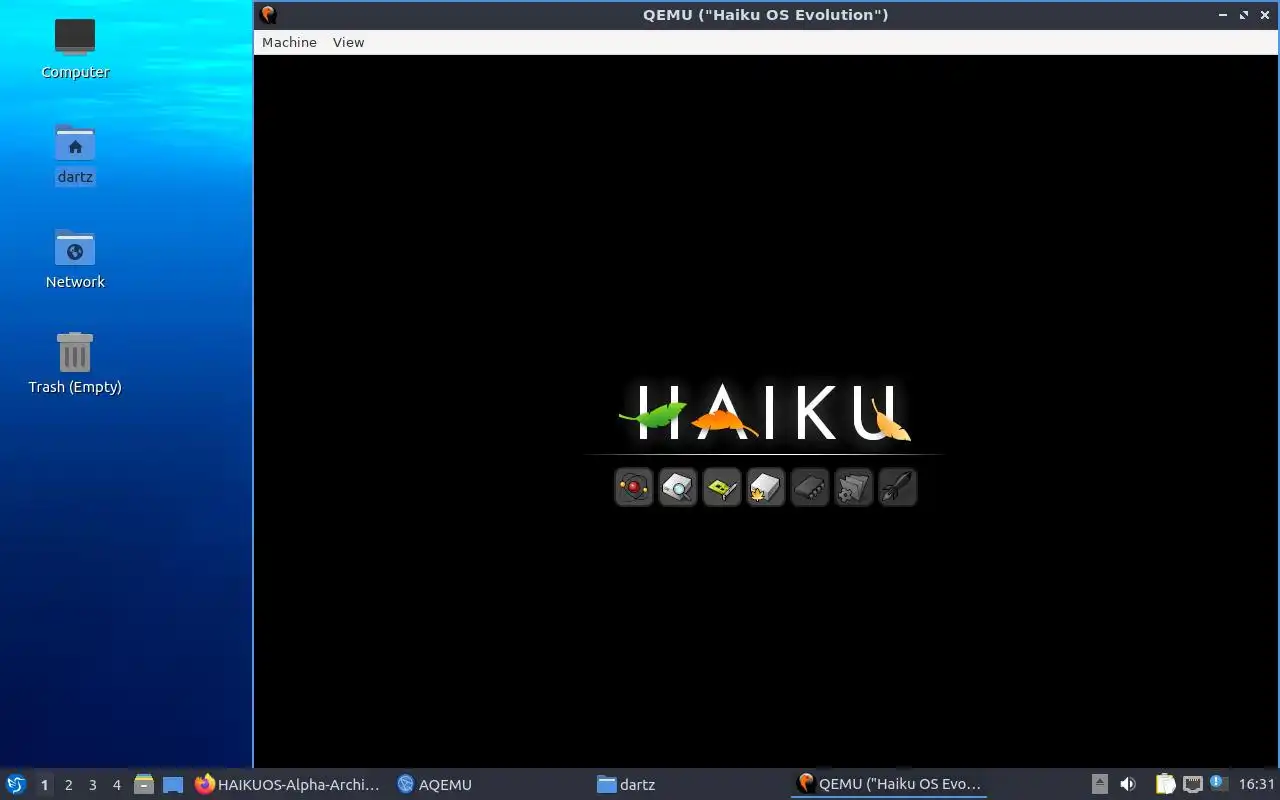Click the rocket launch boot icon

pos(898,488)
